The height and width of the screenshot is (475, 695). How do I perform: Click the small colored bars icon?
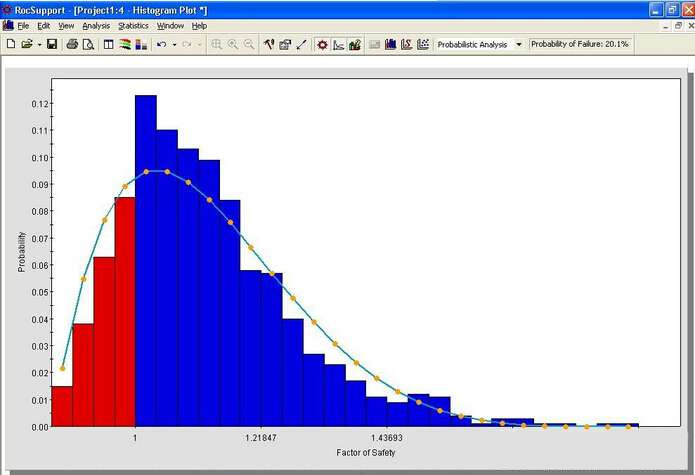tap(141, 44)
